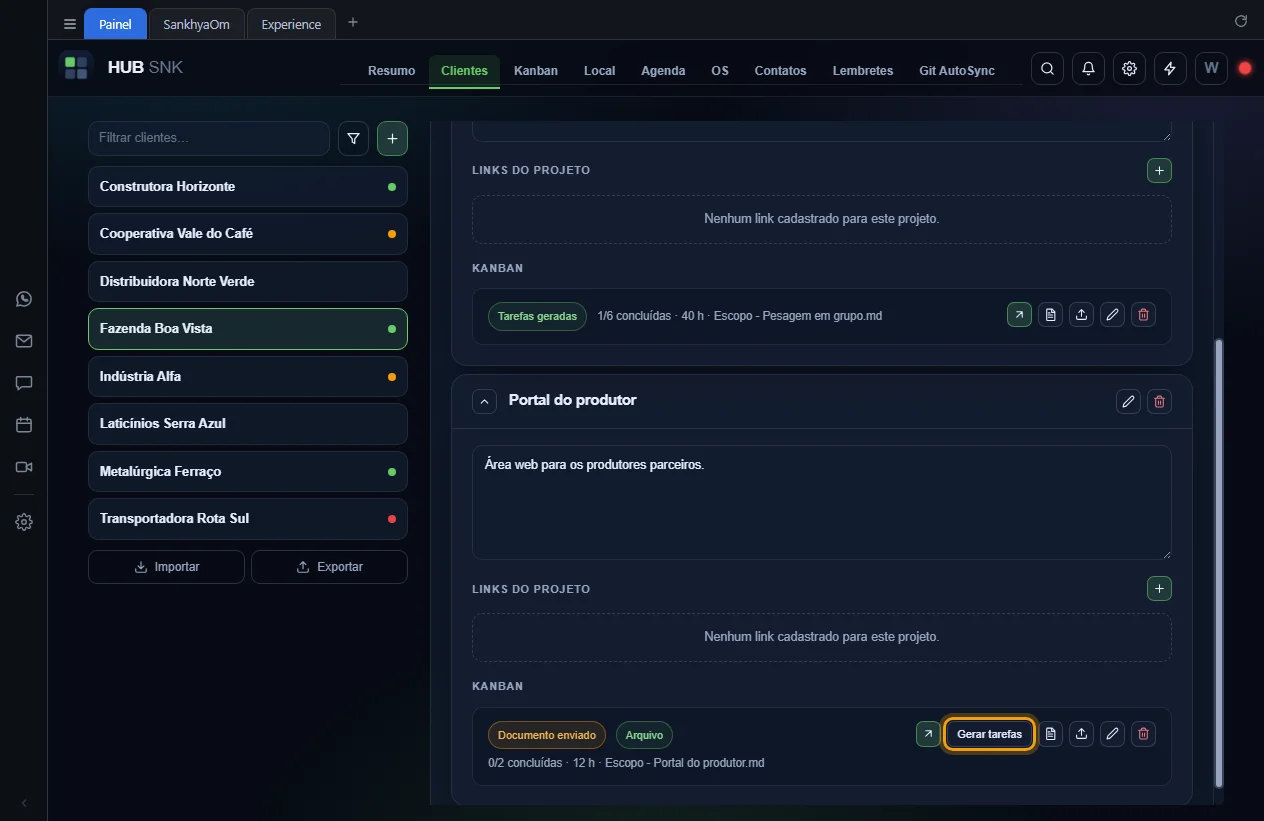Delete the Portal do produtor project

tap(1159, 401)
